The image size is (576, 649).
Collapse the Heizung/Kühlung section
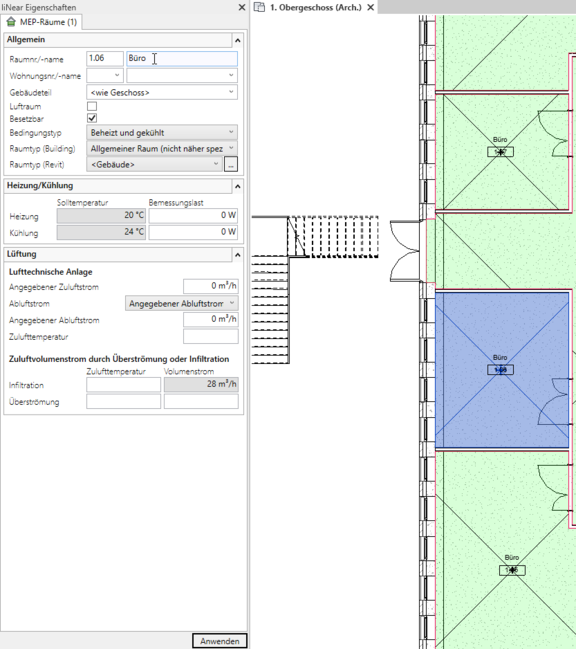coord(238,187)
